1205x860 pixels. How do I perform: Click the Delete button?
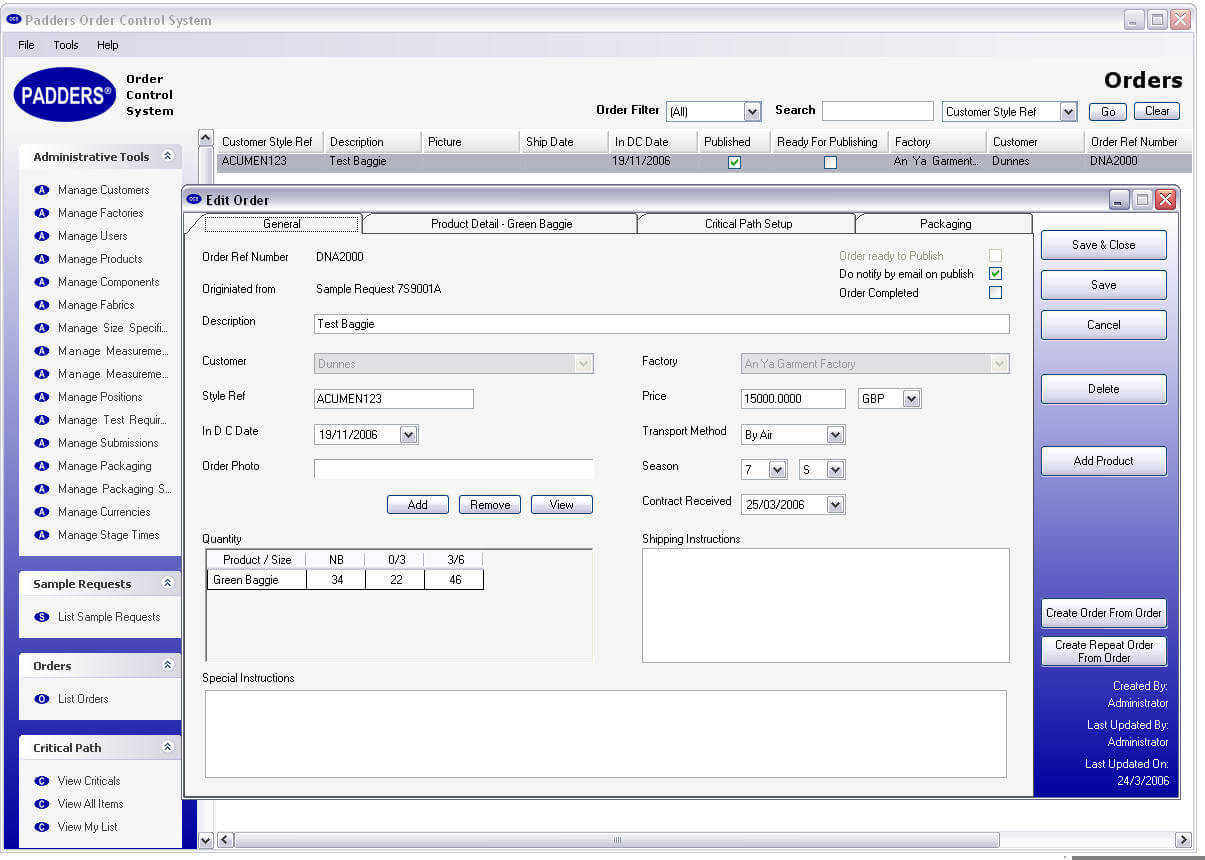pos(1104,389)
